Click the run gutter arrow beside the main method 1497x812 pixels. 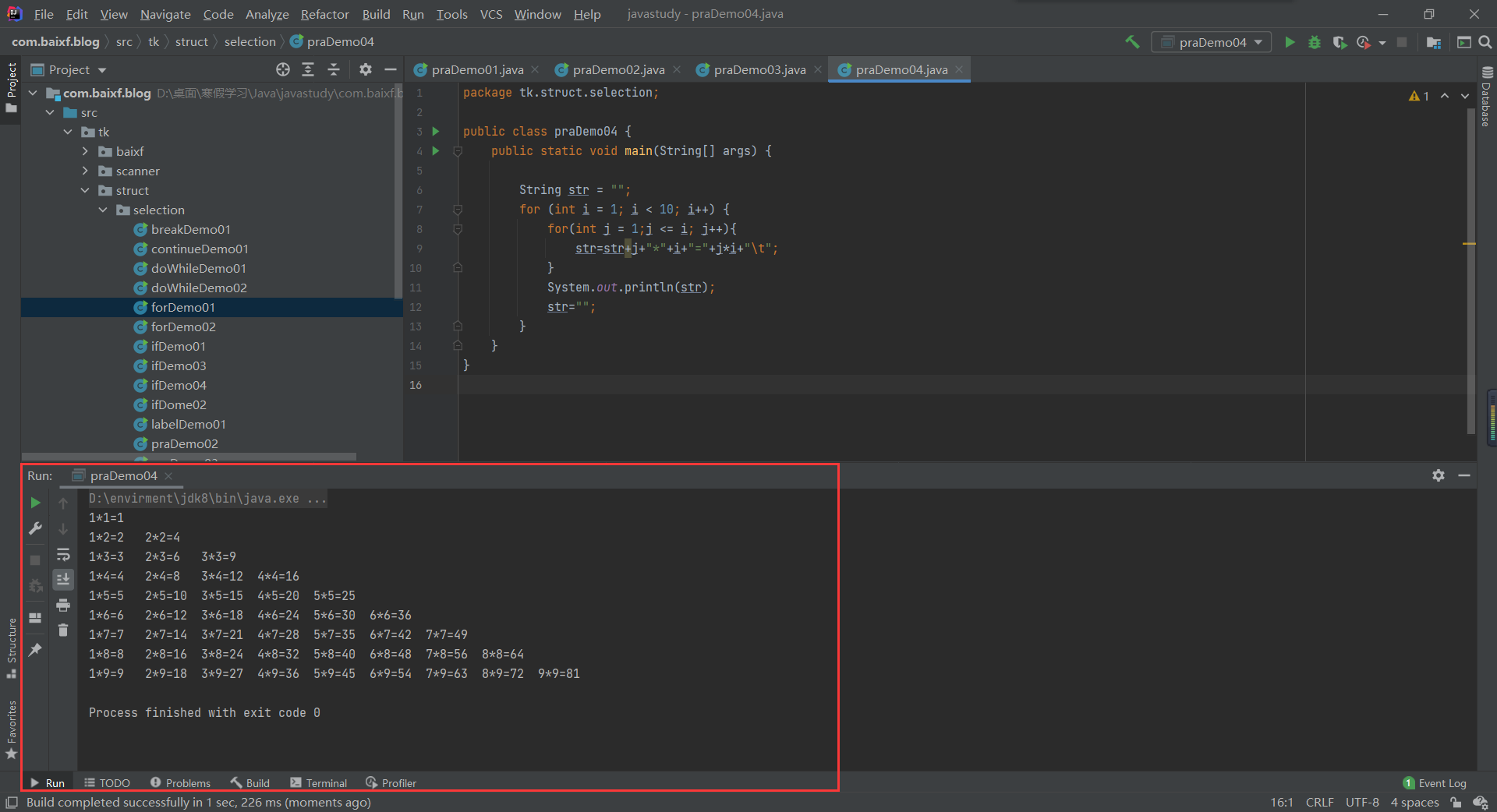[436, 150]
